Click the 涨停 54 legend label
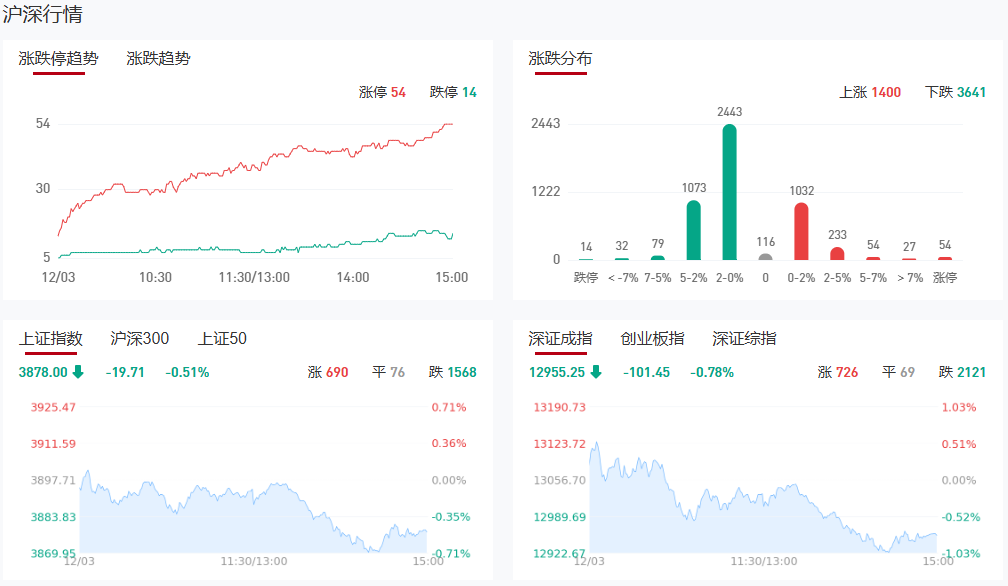 click(x=382, y=92)
